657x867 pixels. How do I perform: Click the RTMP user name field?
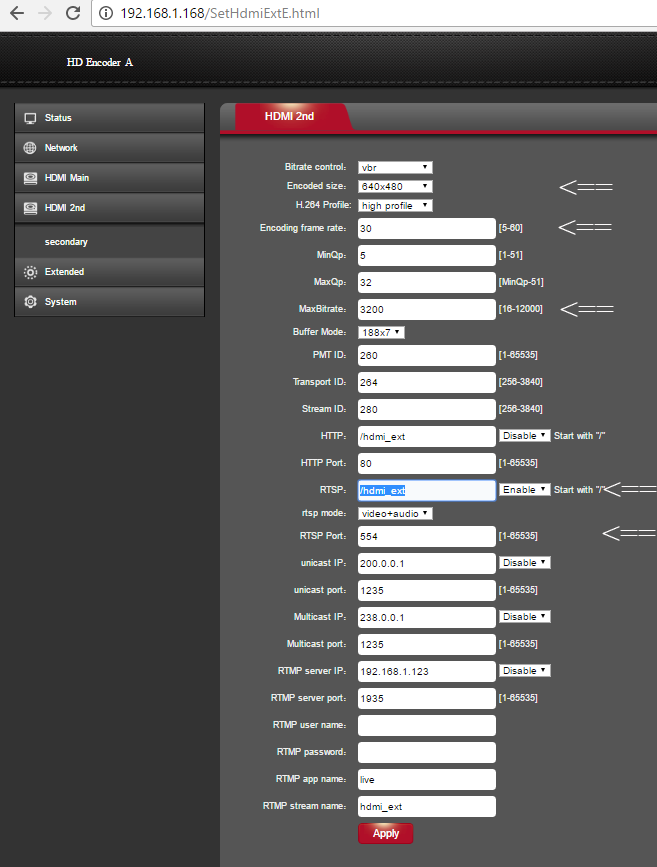coord(427,724)
